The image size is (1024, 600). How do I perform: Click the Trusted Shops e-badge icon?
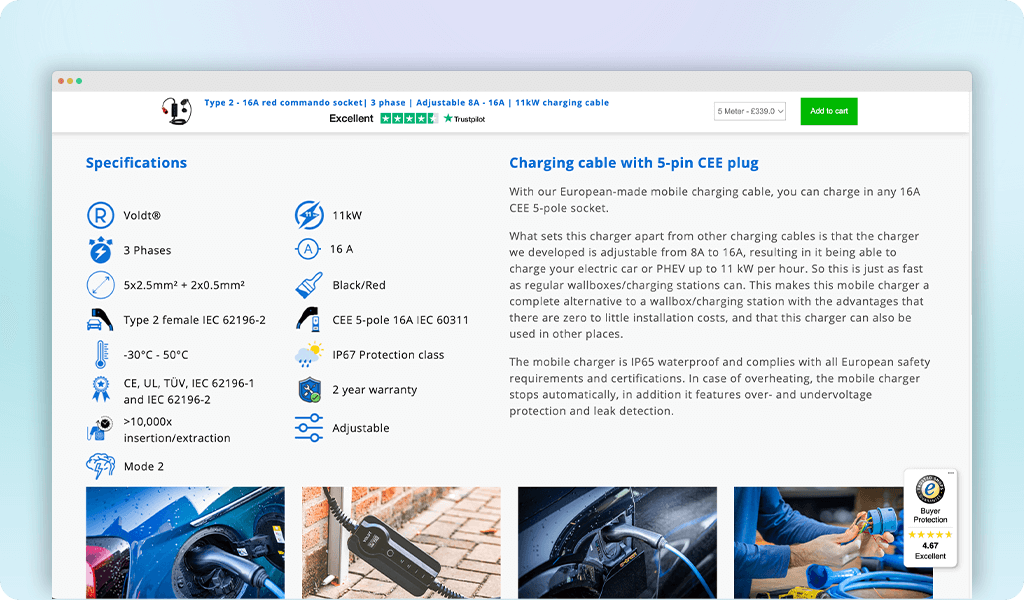[930, 489]
